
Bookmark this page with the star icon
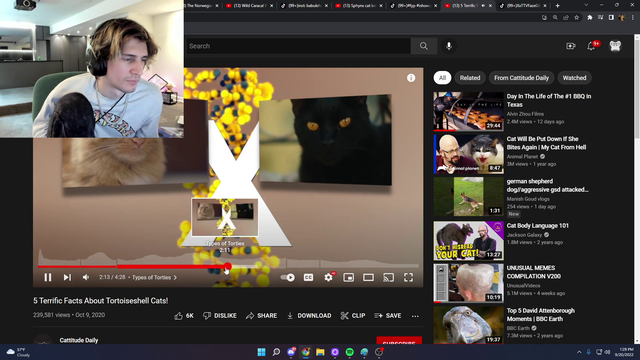coord(576,18)
